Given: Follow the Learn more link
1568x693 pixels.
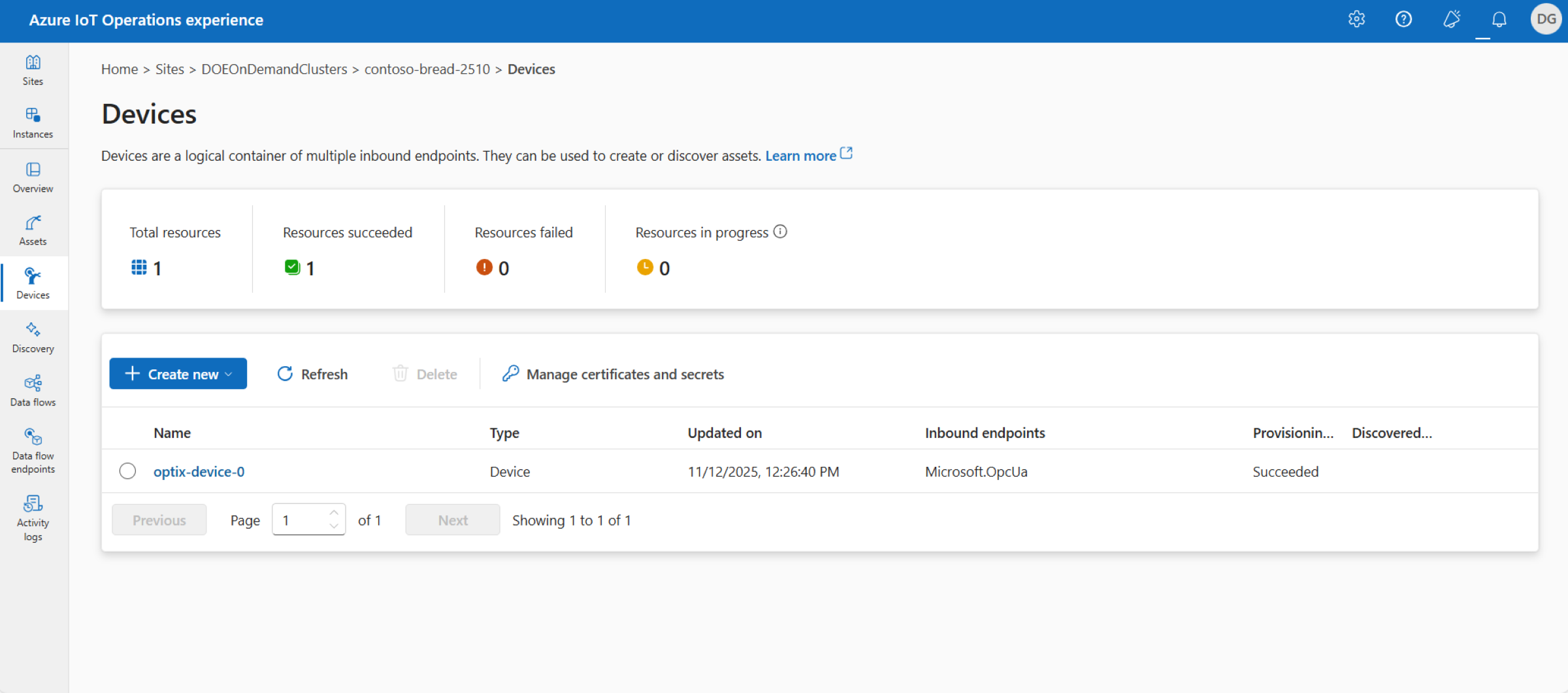Looking at the screenshot, I should point(801,156).
